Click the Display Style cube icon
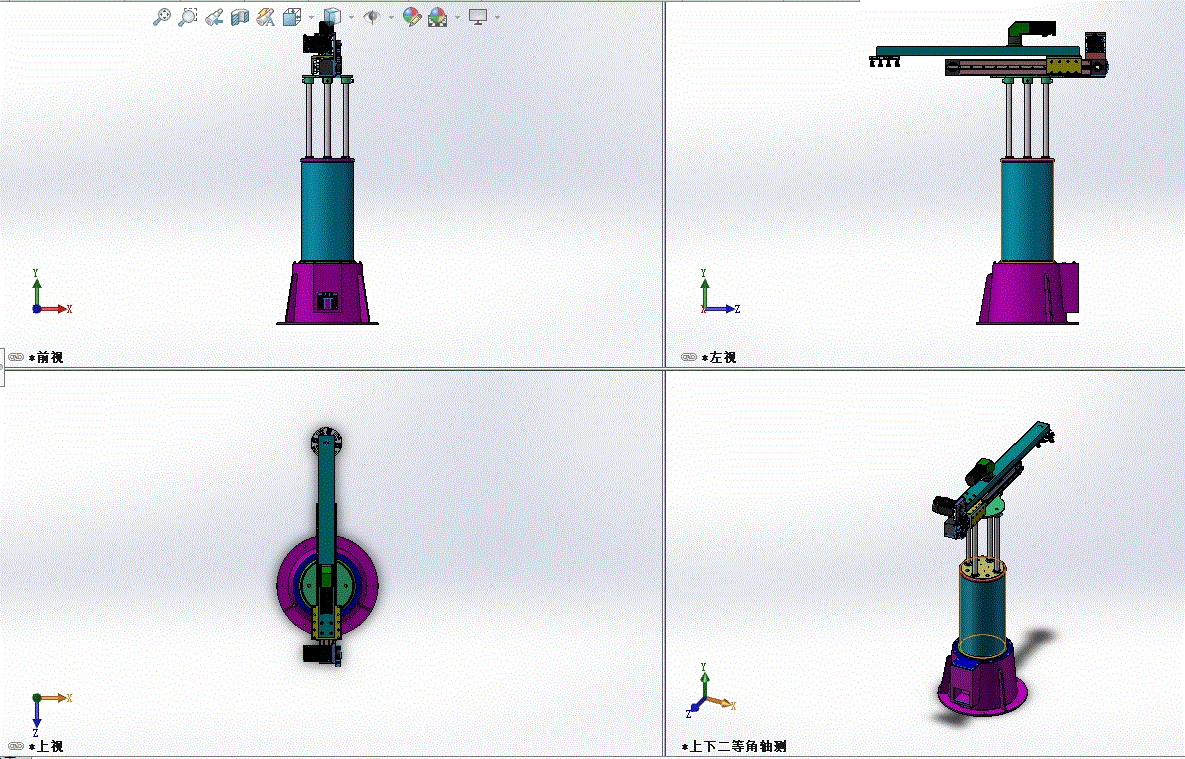Screen dimensions: 1185x759 331,17
